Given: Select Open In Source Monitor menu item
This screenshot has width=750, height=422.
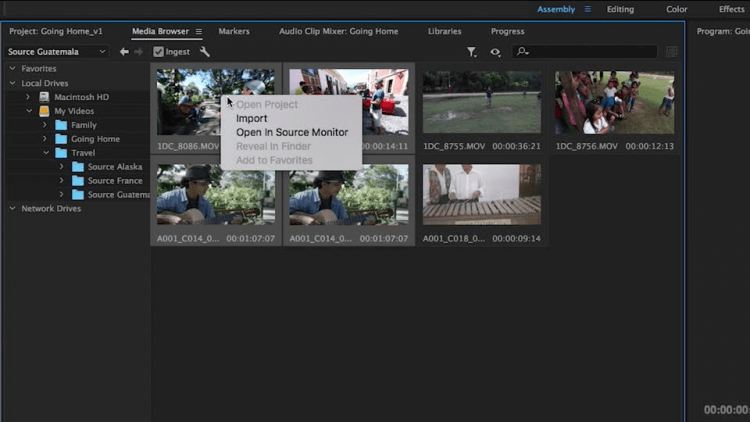Looking at the screenshot, I should point(291,132).
